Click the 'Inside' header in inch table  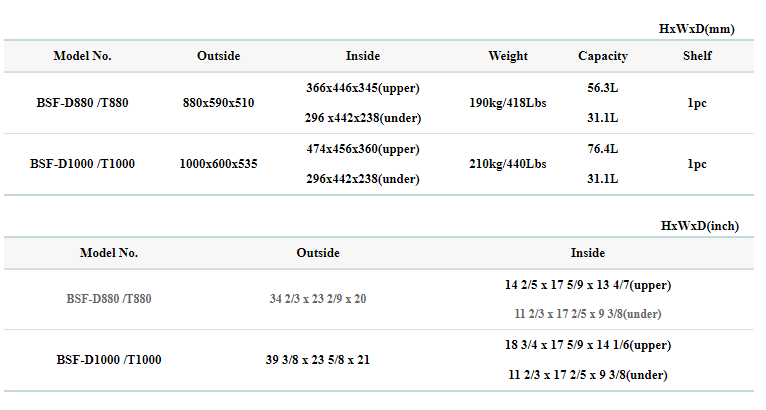(x=587, y=253)
